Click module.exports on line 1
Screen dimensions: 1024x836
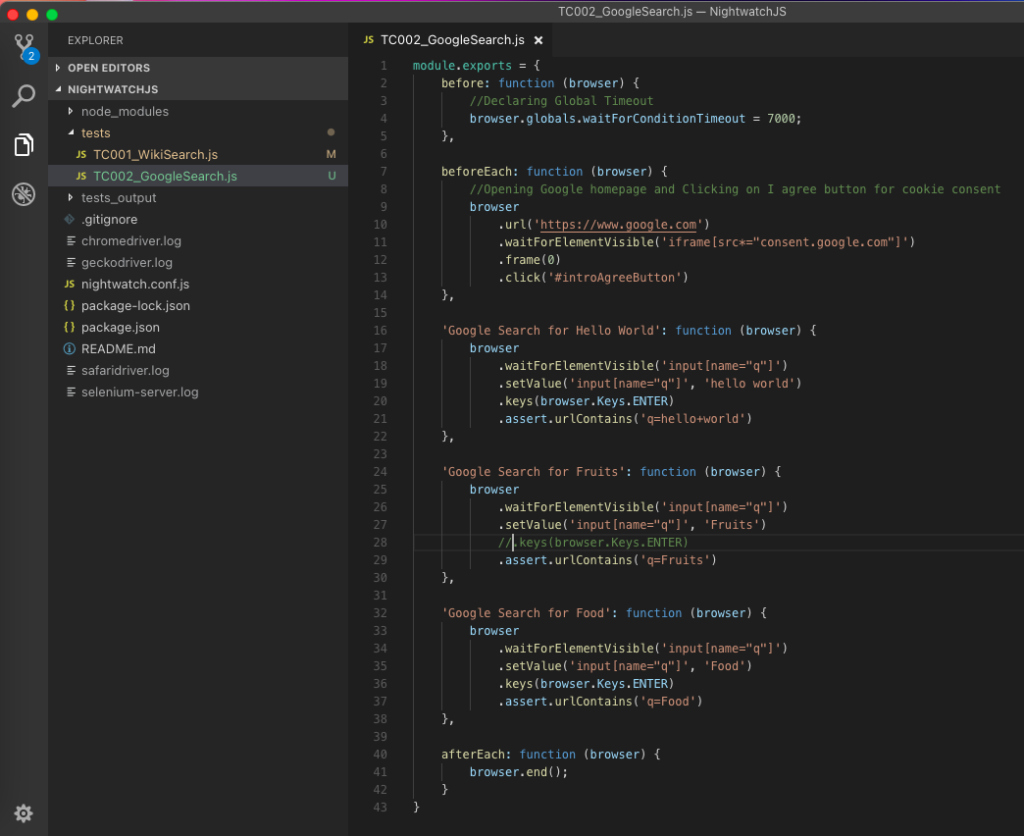click(x=462, y=65)
